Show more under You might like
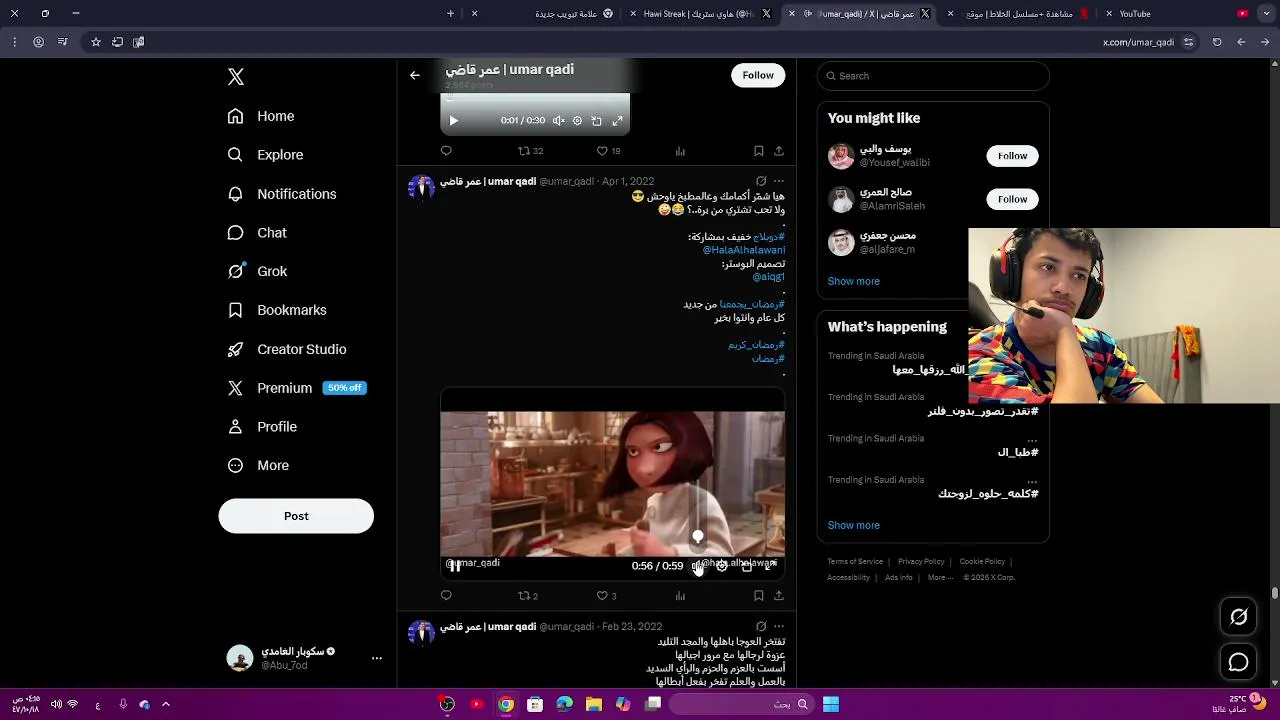 click(854, 281)
